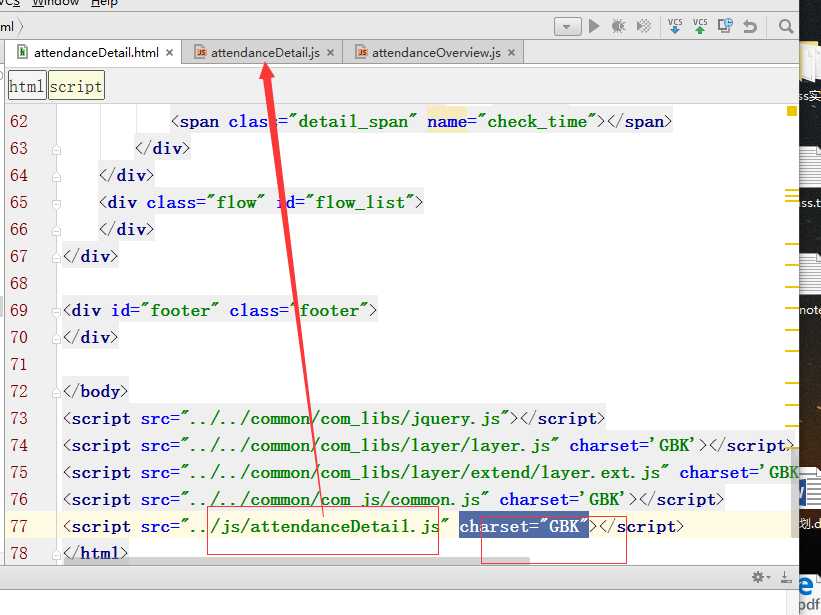
Task: Click the green Run button
Action: (x=594, y=26)
